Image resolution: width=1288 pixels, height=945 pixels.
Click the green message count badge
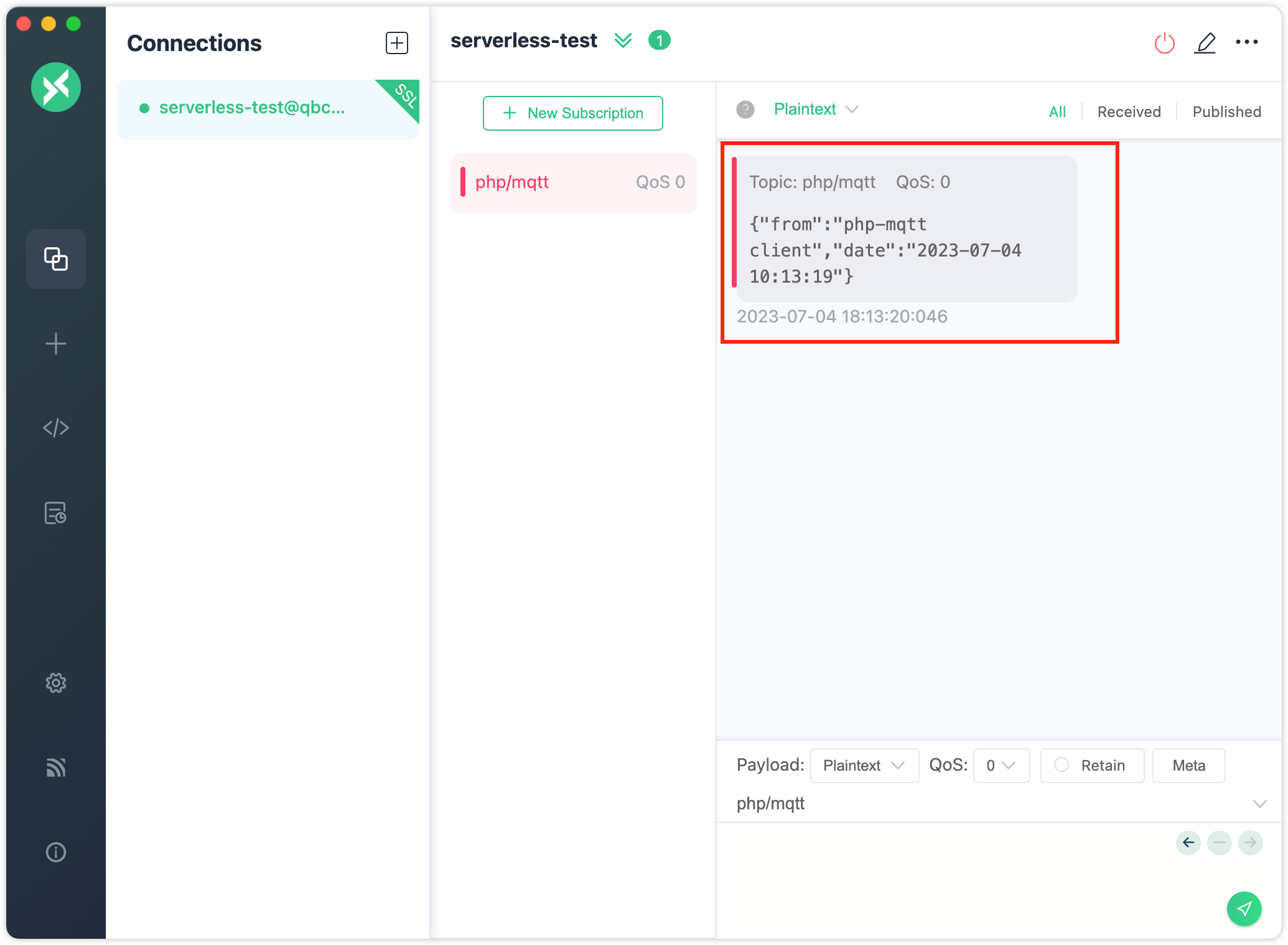660,40
